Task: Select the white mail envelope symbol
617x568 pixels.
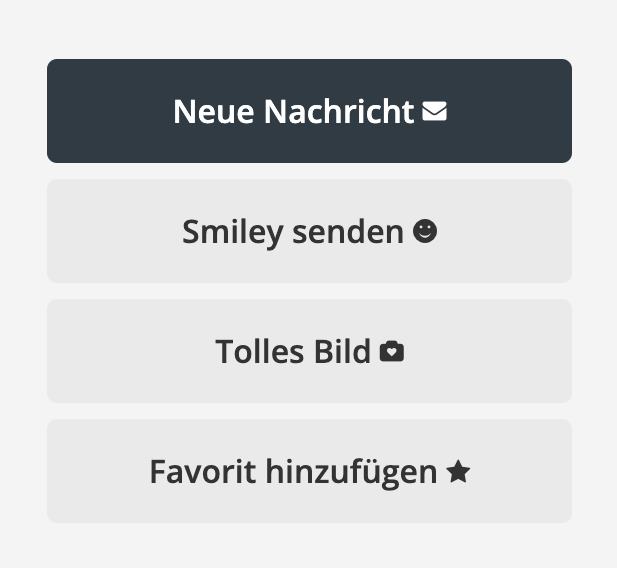Action: (x=434, y=111)
